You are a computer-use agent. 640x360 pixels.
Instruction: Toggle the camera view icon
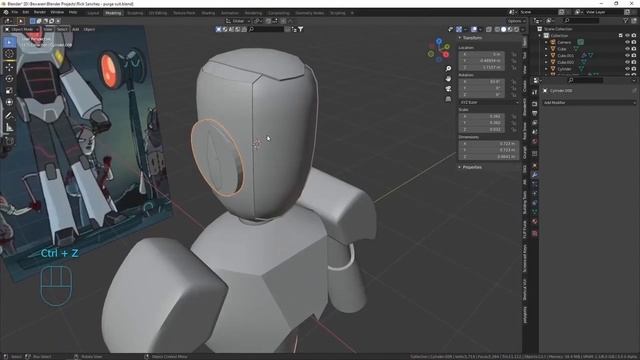click(x=448, y=89)
